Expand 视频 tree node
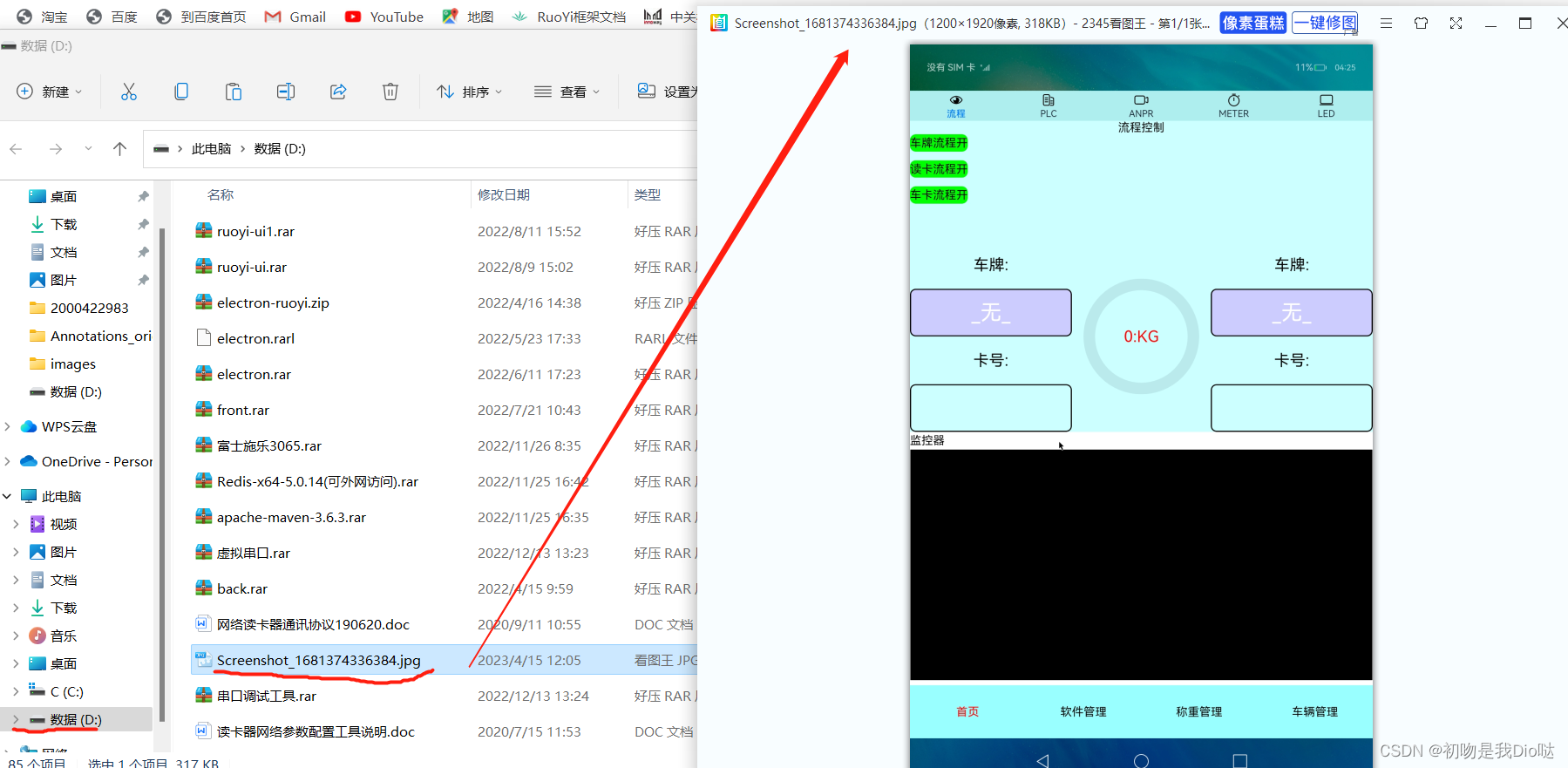Viewport: 1568px width, 768px height. click(16, 524)
